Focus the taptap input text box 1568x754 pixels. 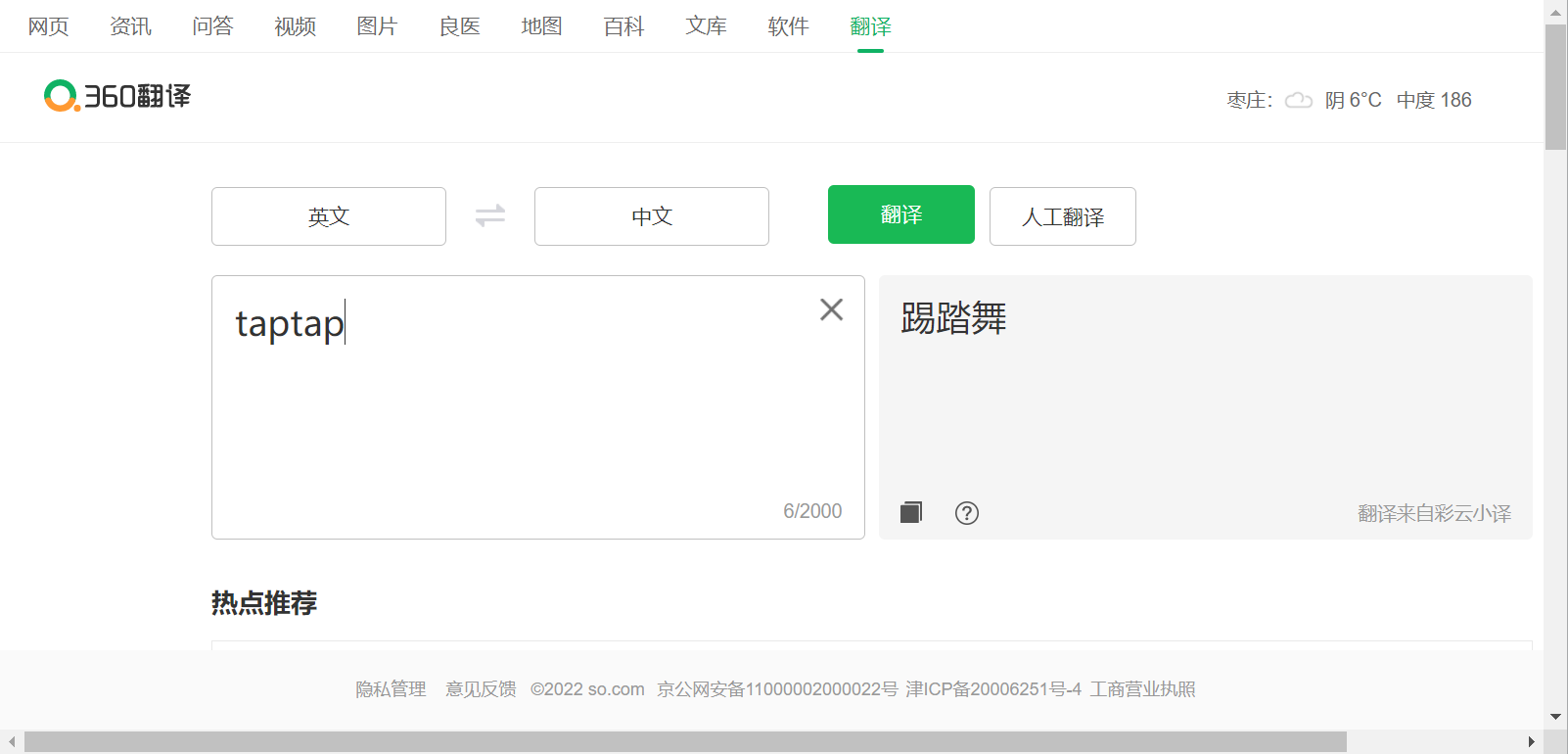pyautogui.click(x=538, y=407)
